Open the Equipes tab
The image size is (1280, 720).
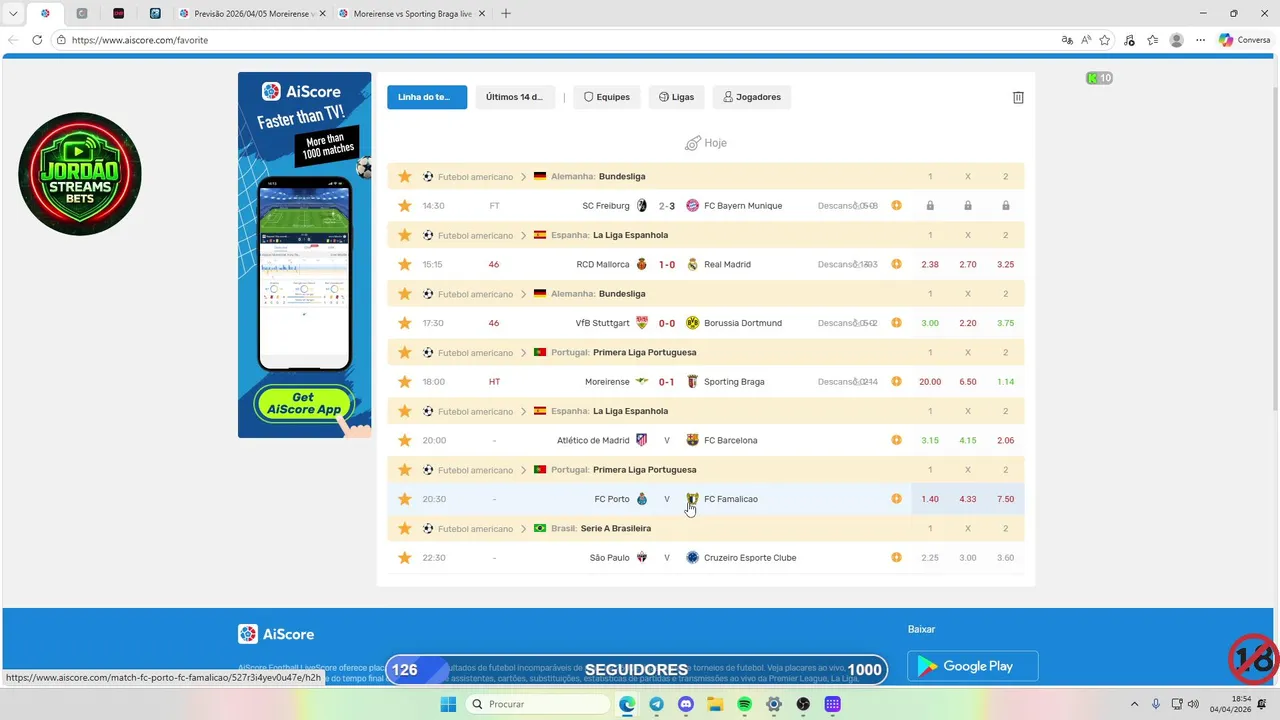(607, 97)
